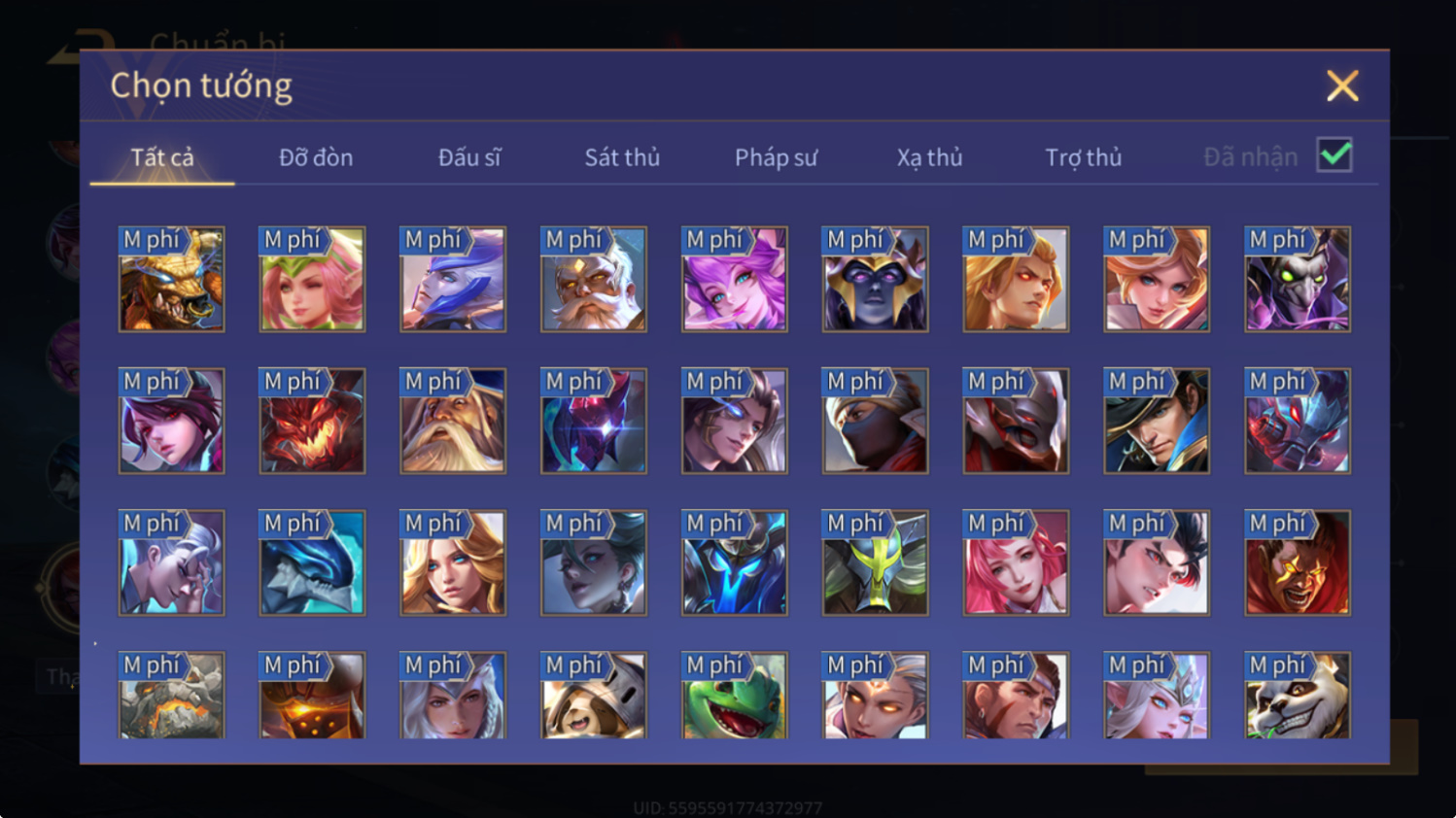Choose the blue shark-like hero portrait
This screenshot has width=1456, height=818.
(x=312, y=563)
